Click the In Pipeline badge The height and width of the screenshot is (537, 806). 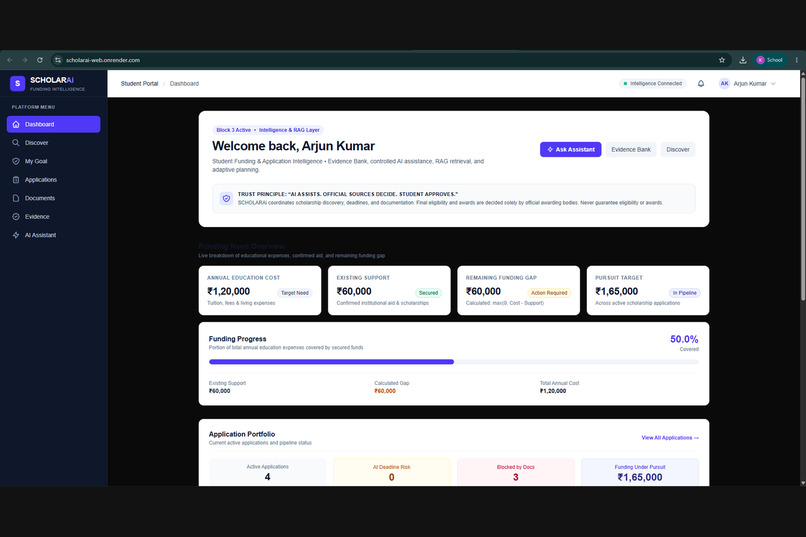pos(685,293)
